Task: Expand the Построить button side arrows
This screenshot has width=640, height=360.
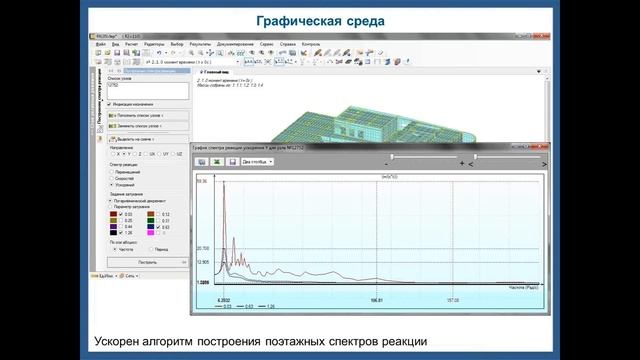Action: [x=184, y=262]
